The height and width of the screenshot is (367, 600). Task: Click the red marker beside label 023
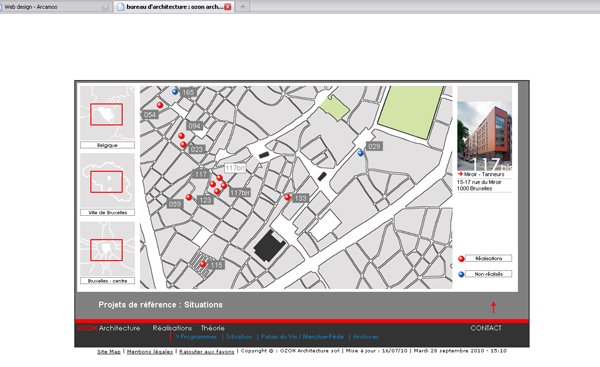click(183, 145)
